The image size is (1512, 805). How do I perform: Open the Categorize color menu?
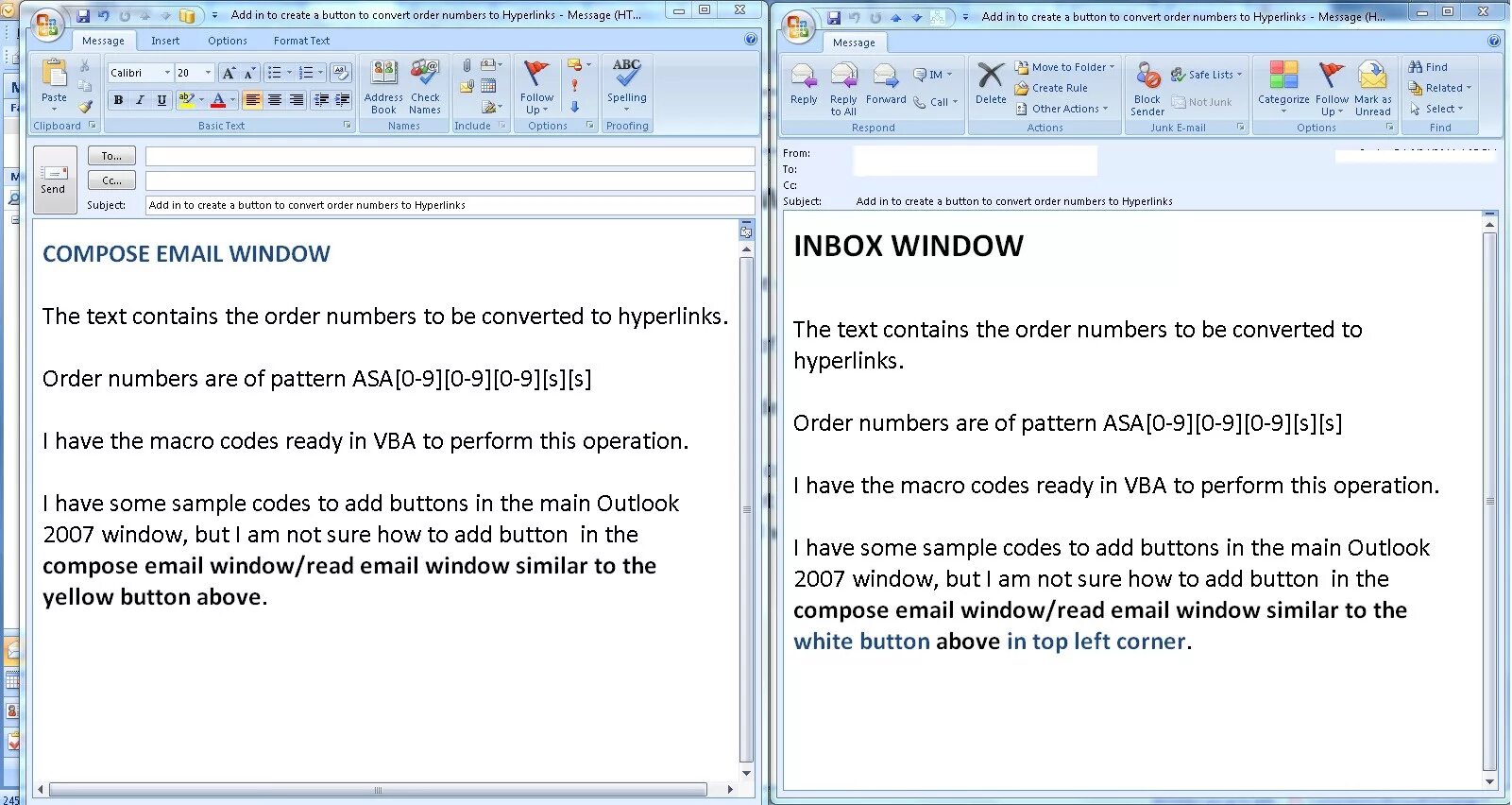coord(1283,89)
